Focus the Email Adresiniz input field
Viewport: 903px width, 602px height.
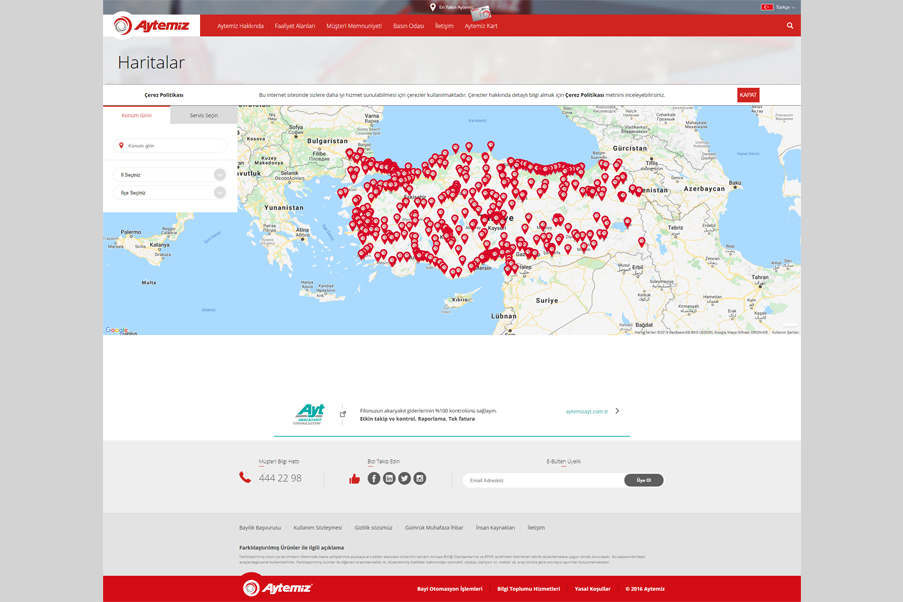pos(544,480)
